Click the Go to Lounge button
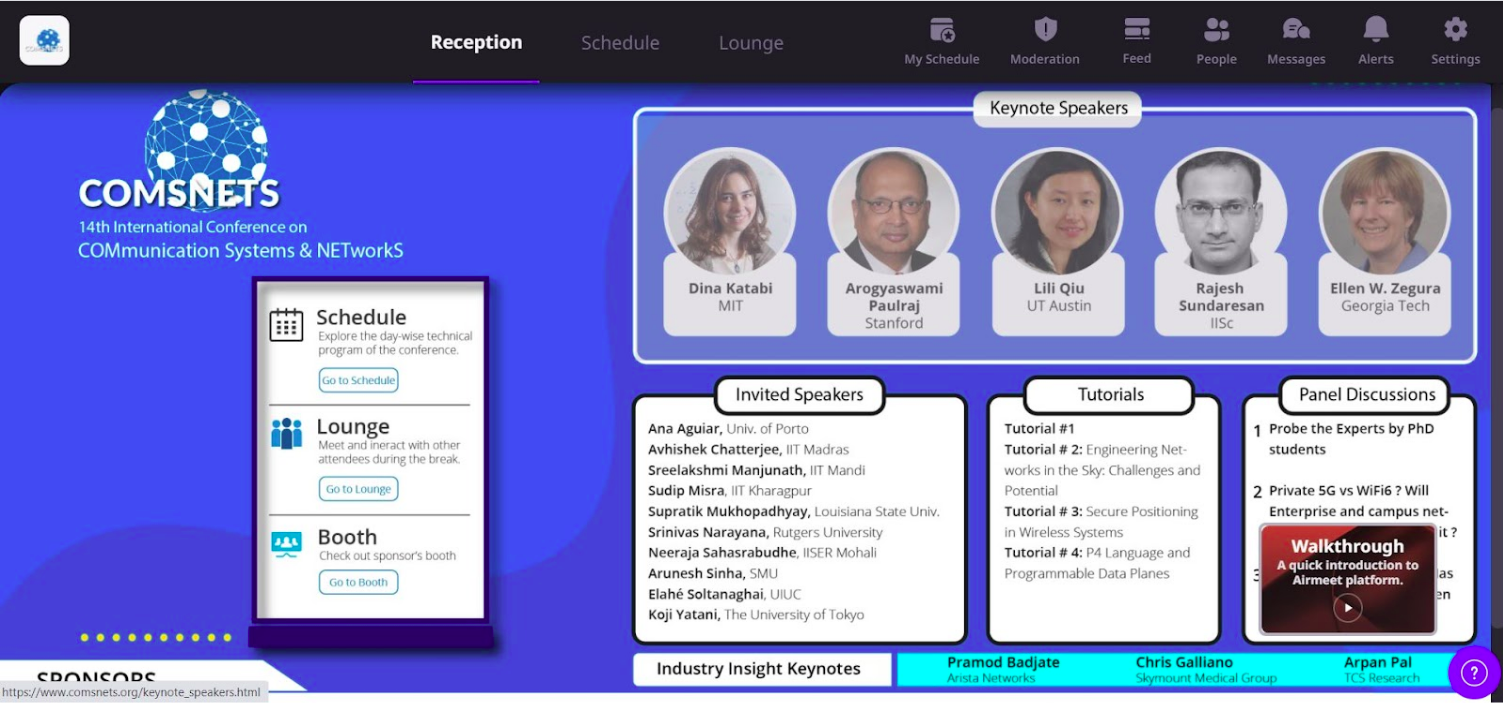The height and width of the screenshot is (703, 1503). [x=359, y=489]
